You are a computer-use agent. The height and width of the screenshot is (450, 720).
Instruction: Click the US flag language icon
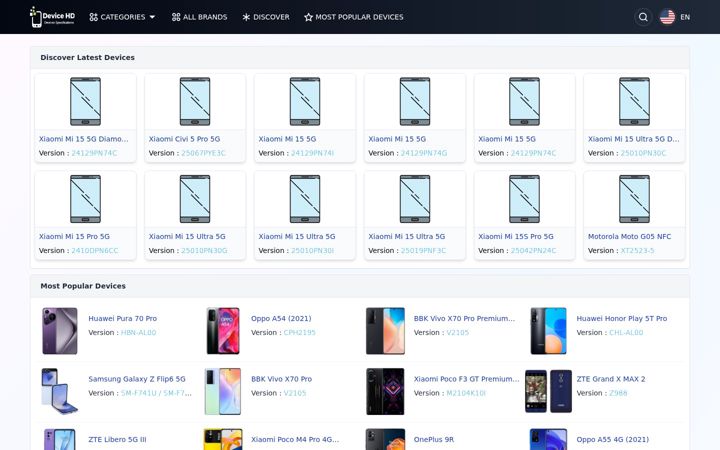pos(667,17)
